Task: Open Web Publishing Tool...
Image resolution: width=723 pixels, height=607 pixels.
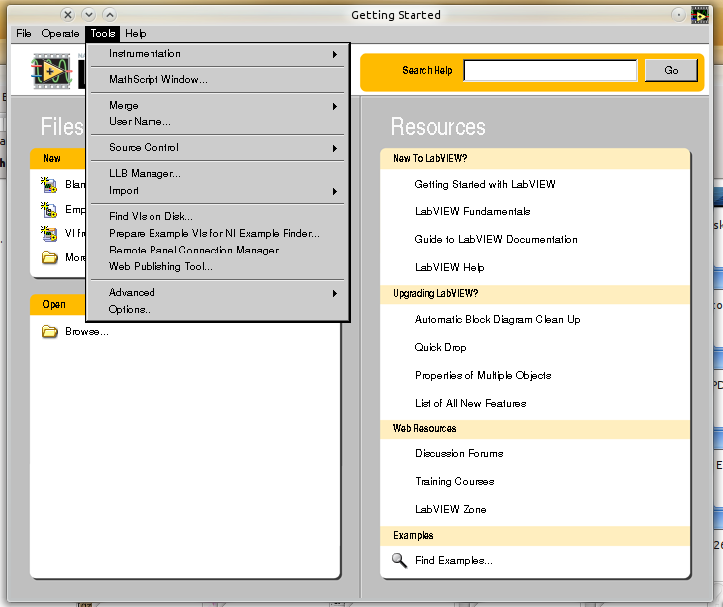Action: point(217,266)
